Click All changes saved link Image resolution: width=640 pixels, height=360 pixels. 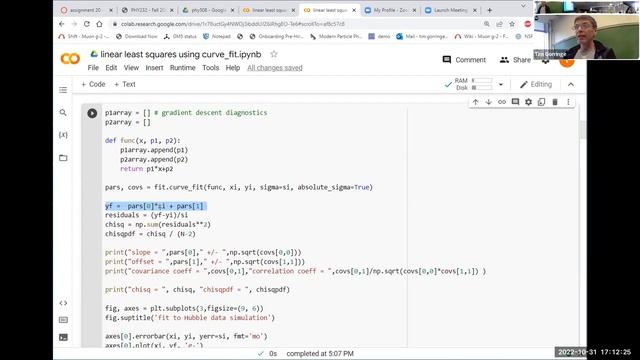(275, 68)
